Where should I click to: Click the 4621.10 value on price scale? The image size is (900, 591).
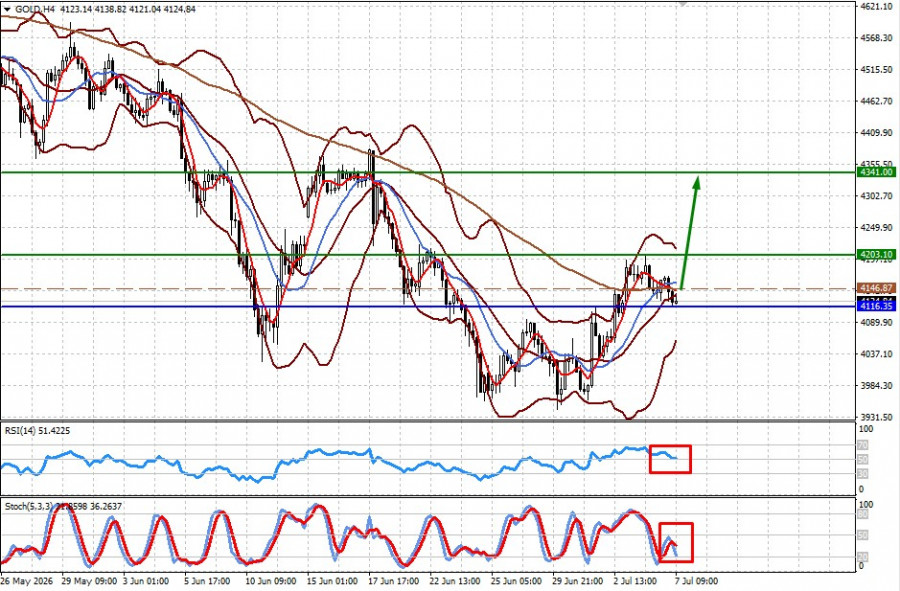(x=876, y=6)
